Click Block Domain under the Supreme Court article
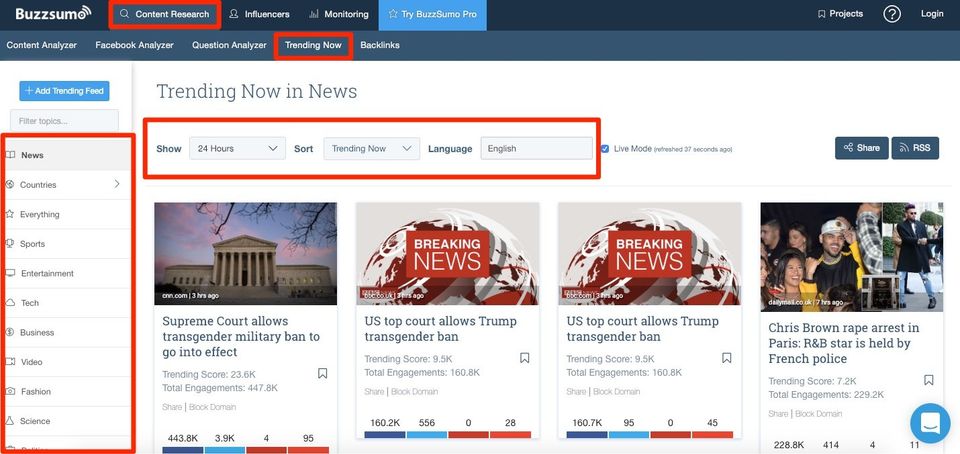Image resolution: width=960 pixels, height=454 pixels. 212,407
